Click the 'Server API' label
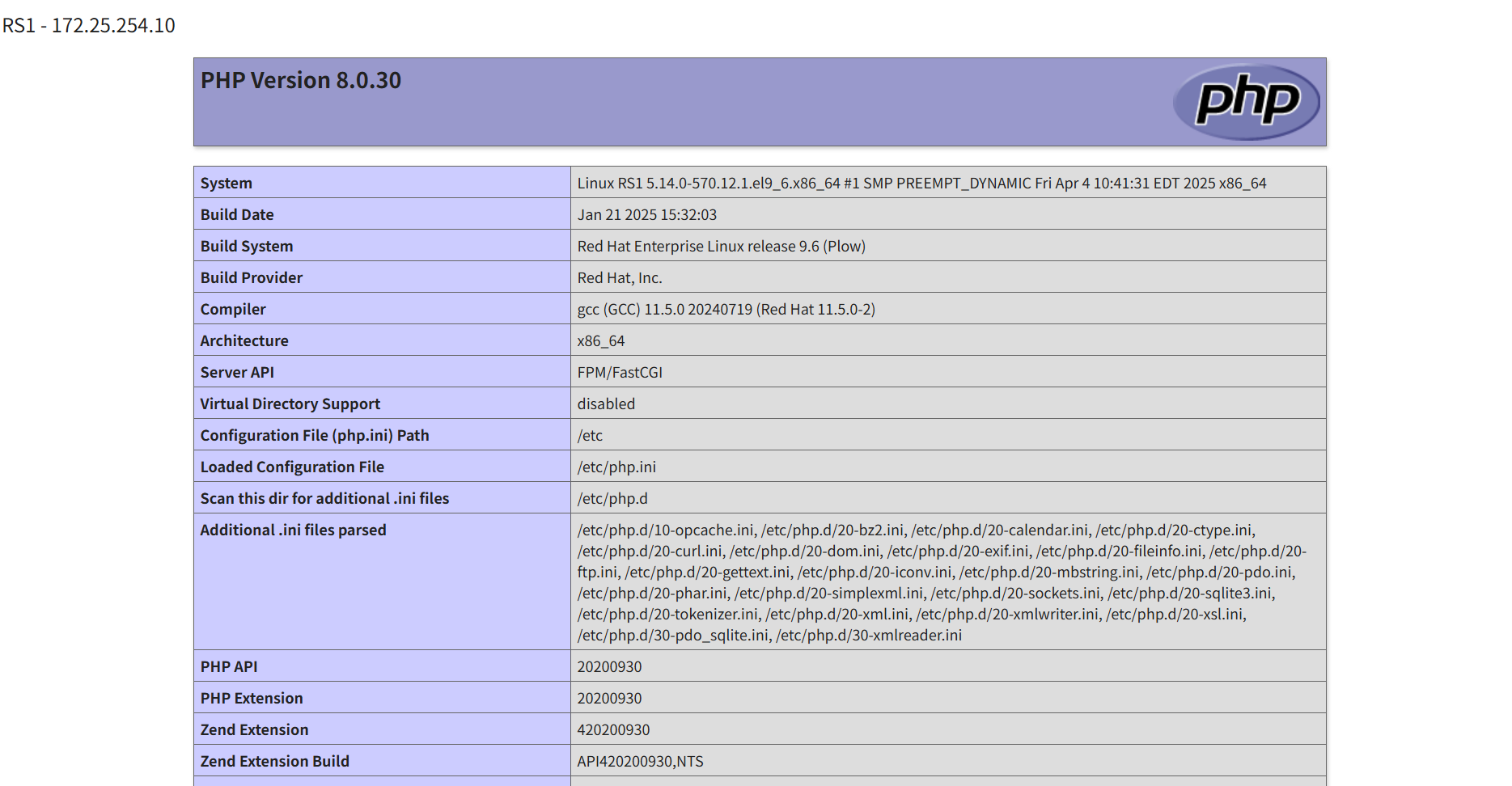 237,373
